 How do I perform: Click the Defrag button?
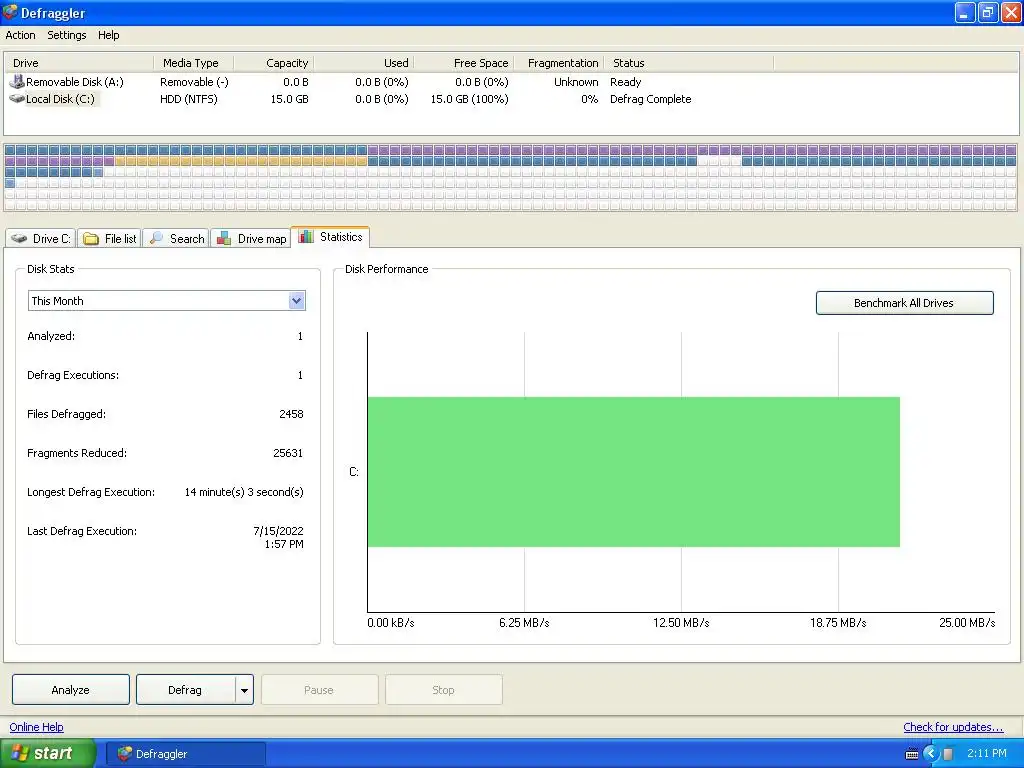185,690
